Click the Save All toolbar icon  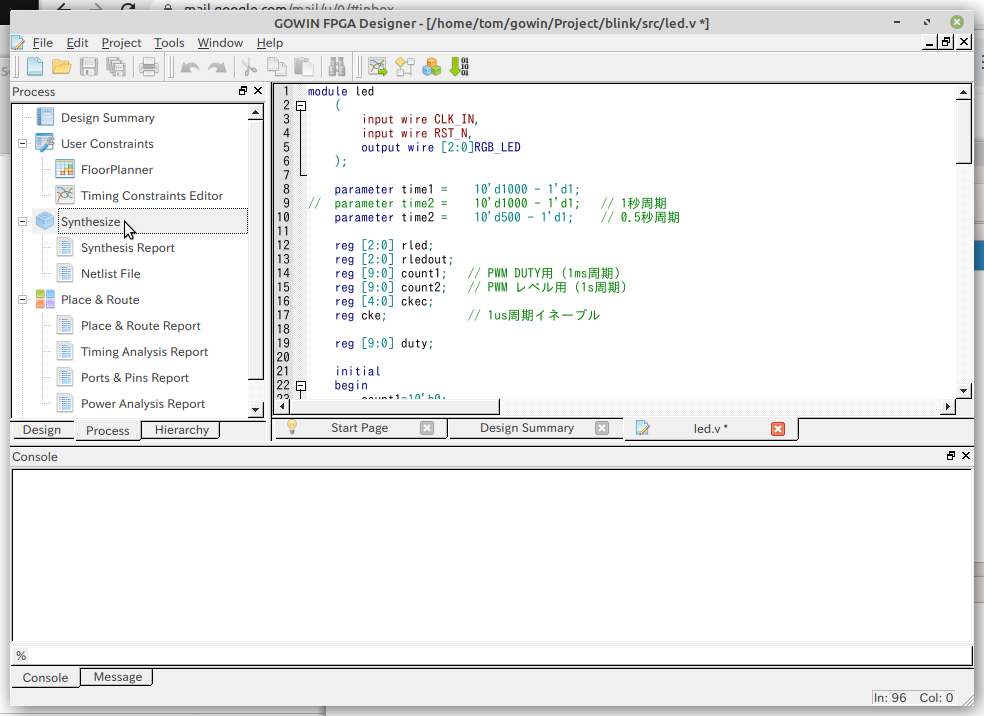(x=116, y=67)
